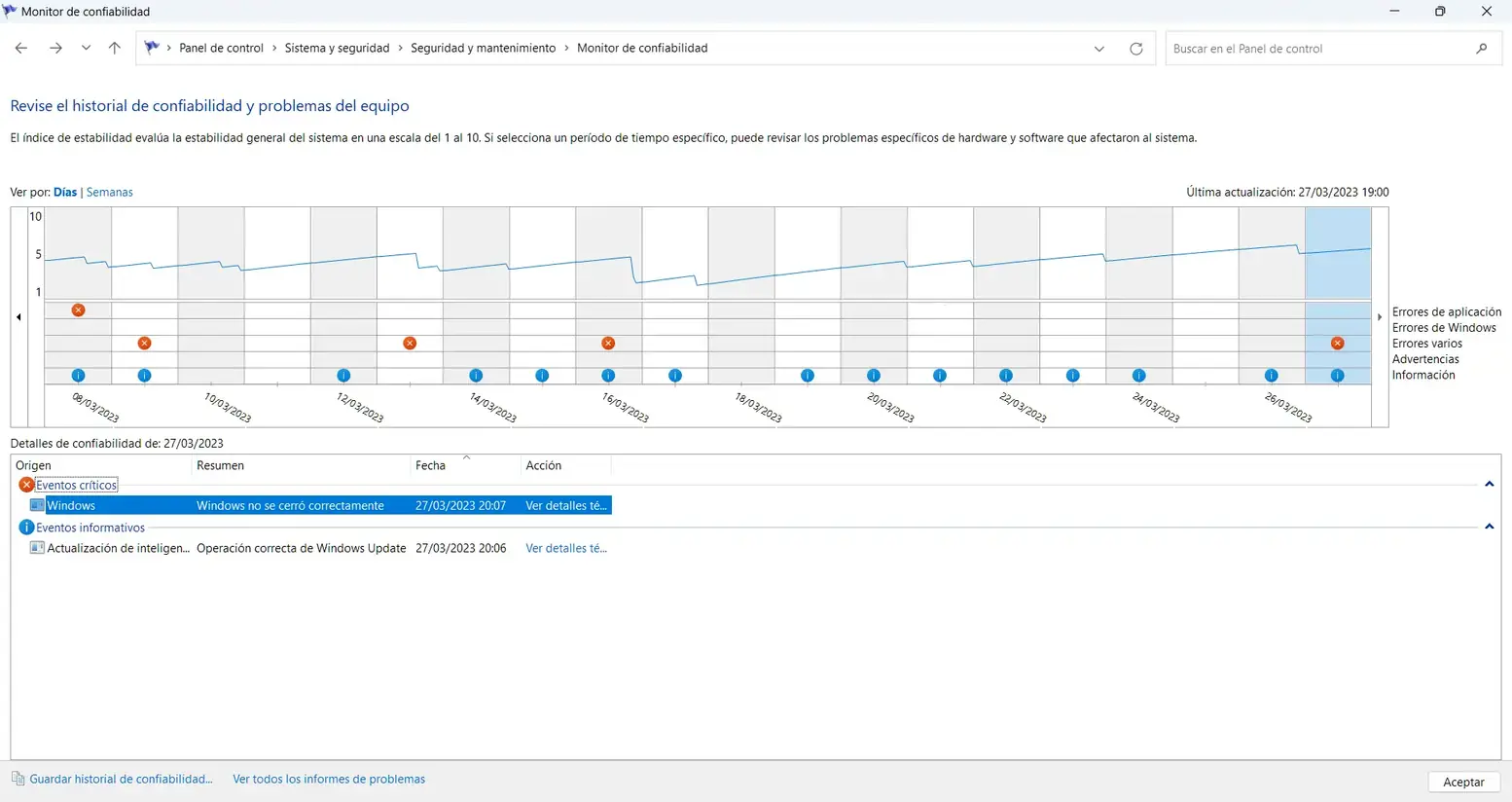
Task: Click the red error icon on 27/03/2023
Action: [x=1338, y=343]
